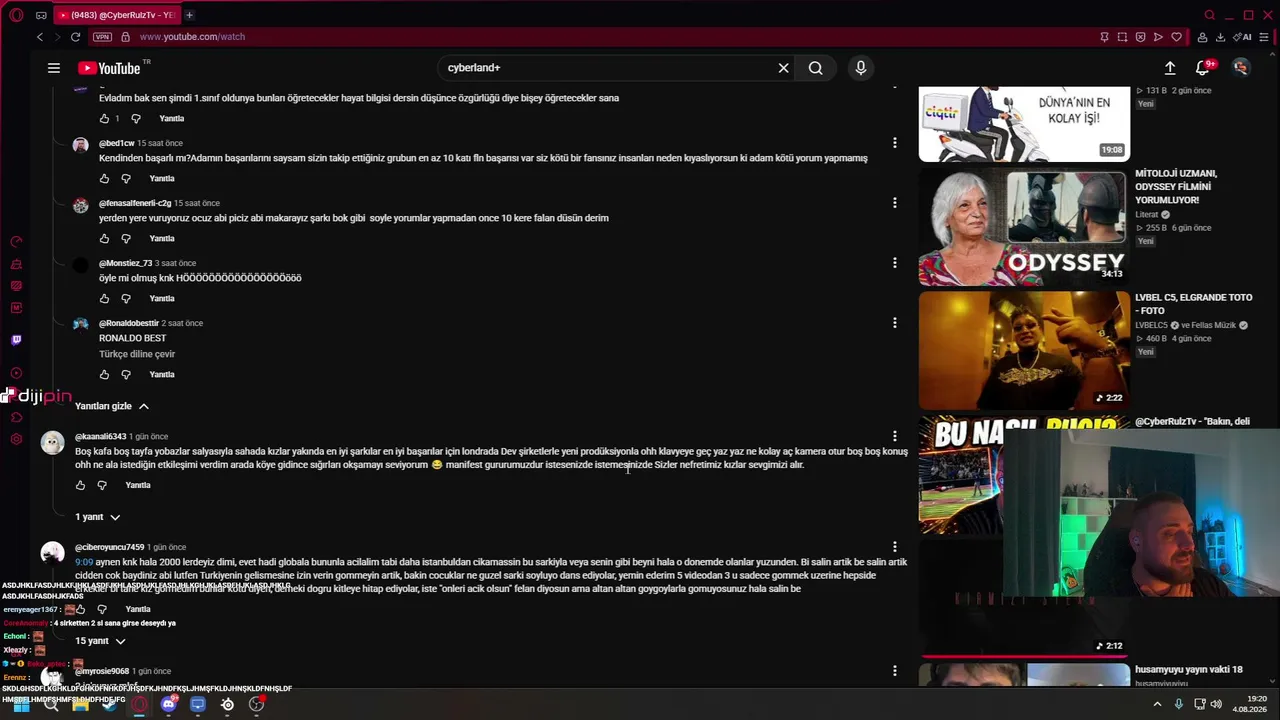
Task: Open the YouTube guide hamburger menu
Action: click(54, 68)
